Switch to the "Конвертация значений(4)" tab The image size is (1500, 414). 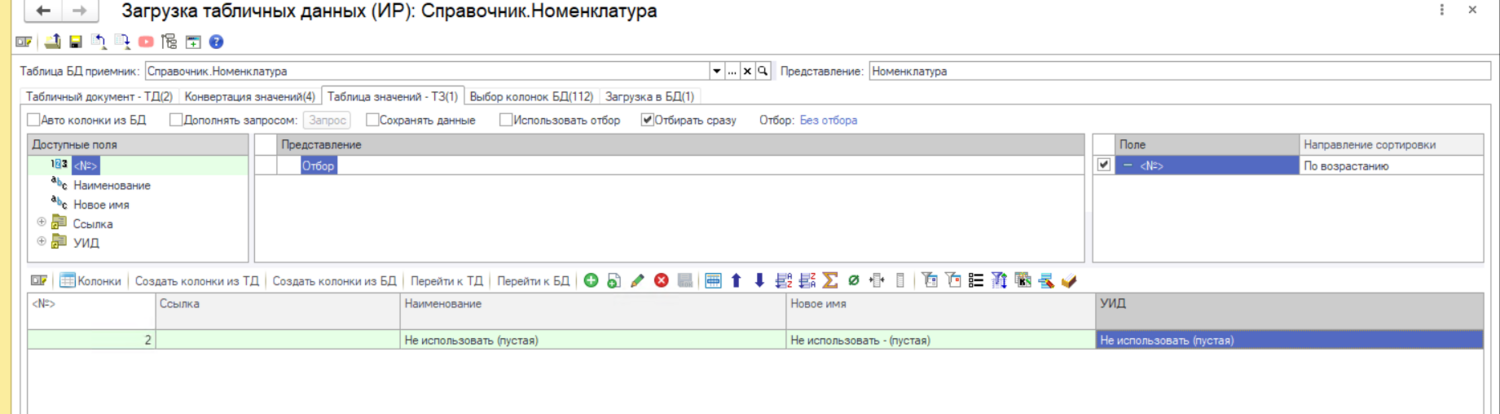click(250, 97)
